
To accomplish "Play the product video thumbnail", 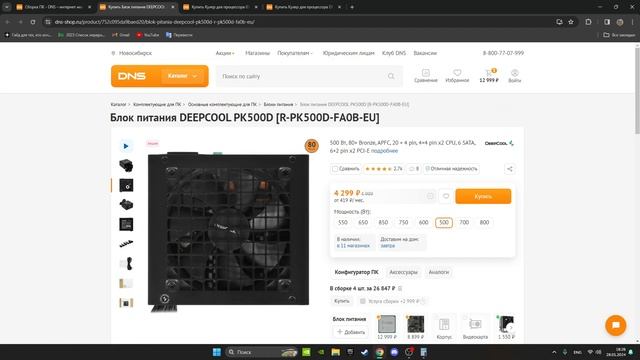I will [126, 146].
